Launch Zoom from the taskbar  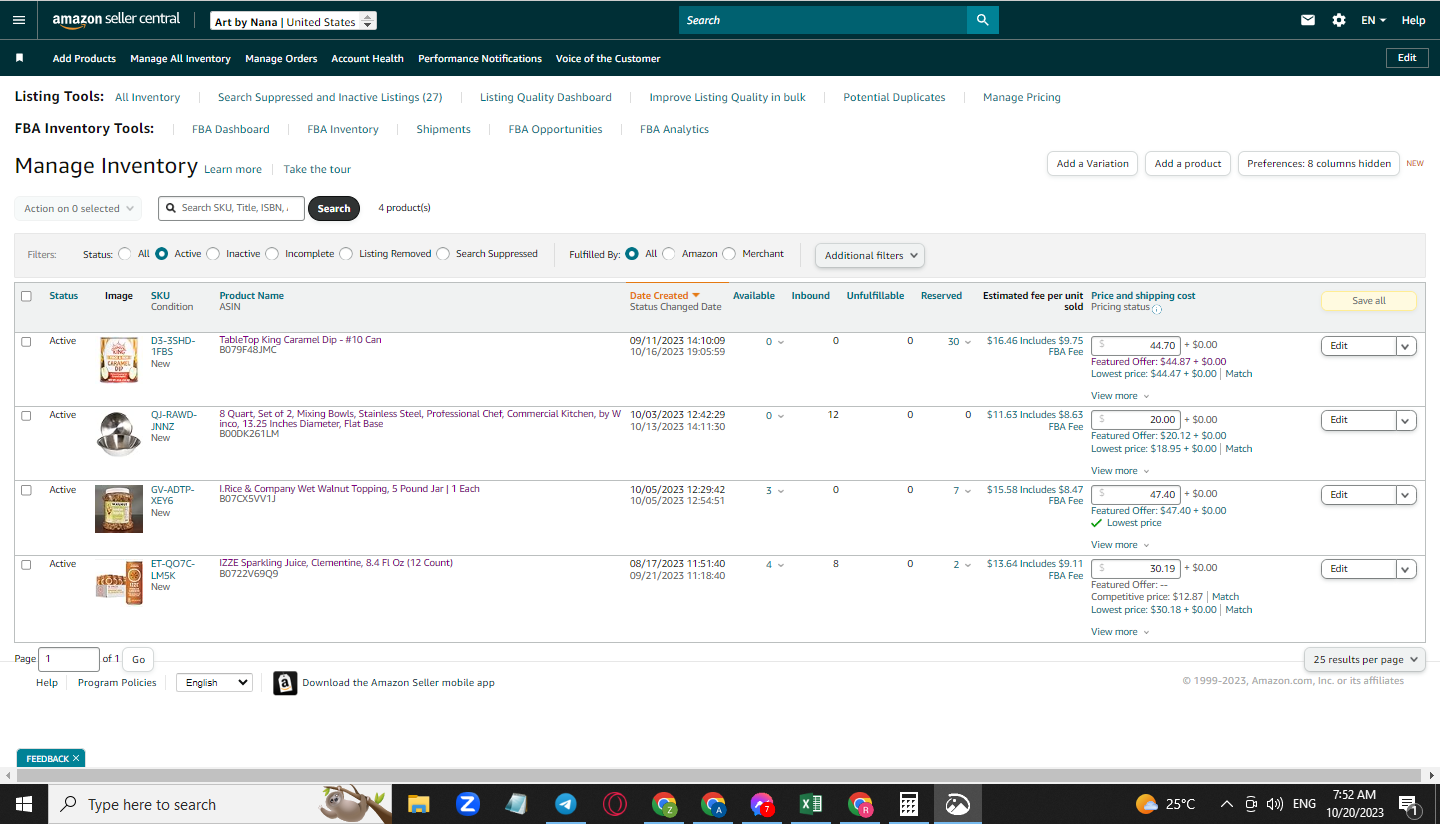[467, 804]
